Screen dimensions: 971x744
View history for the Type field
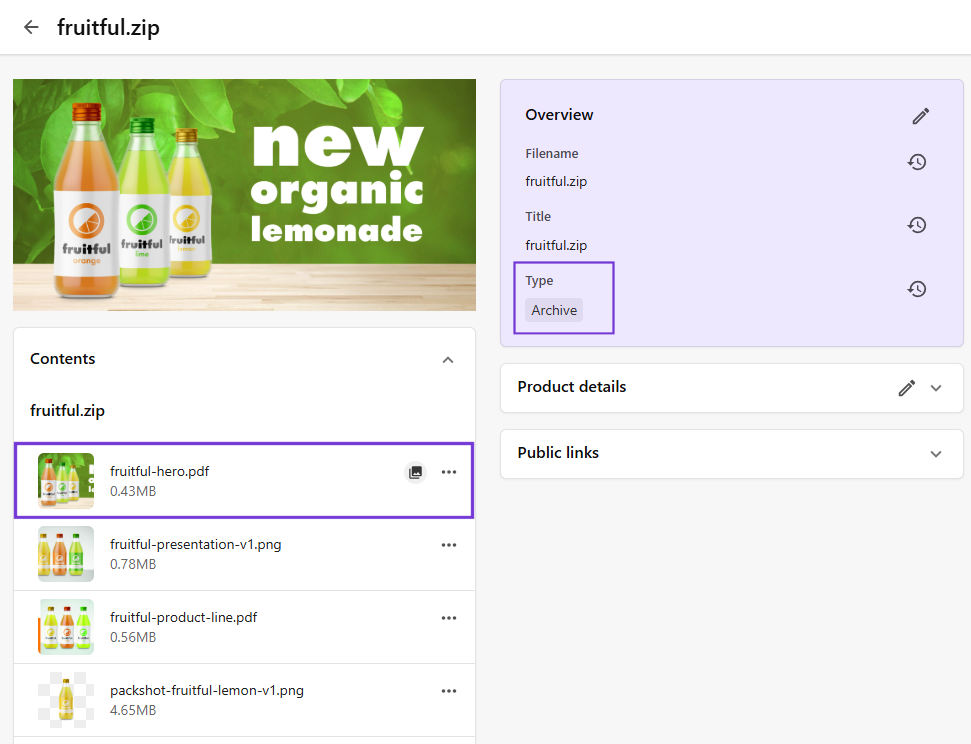click(x=917, y=289)
